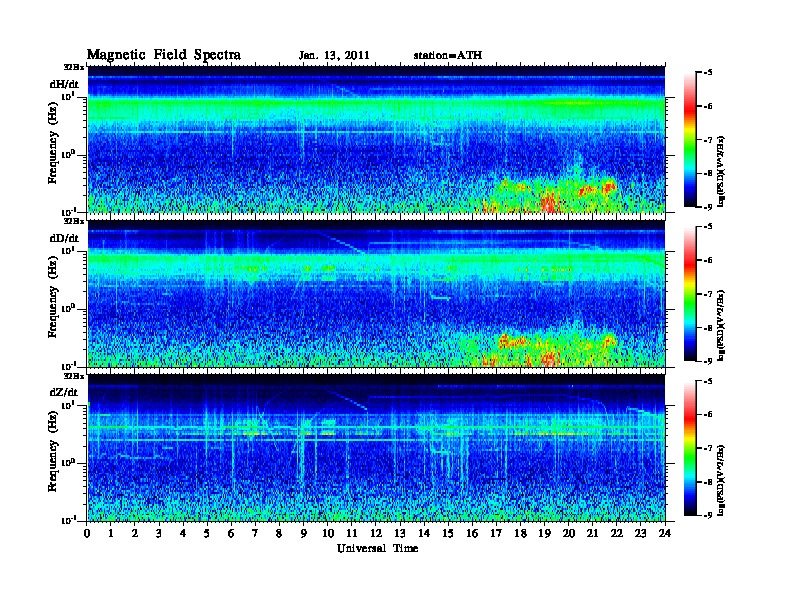The image size is (792, 612).
Task: Click hour tick label '21' on the time axis
Action: coord(592,533)
